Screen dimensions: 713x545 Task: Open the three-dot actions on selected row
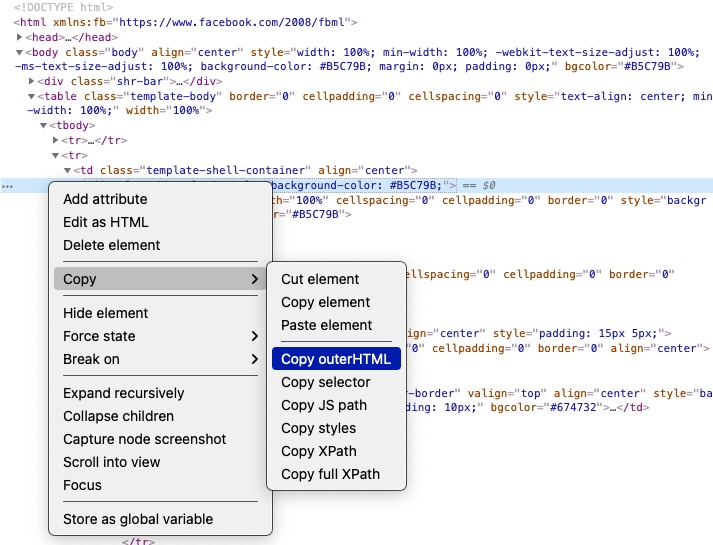click(x=7, y=186)
